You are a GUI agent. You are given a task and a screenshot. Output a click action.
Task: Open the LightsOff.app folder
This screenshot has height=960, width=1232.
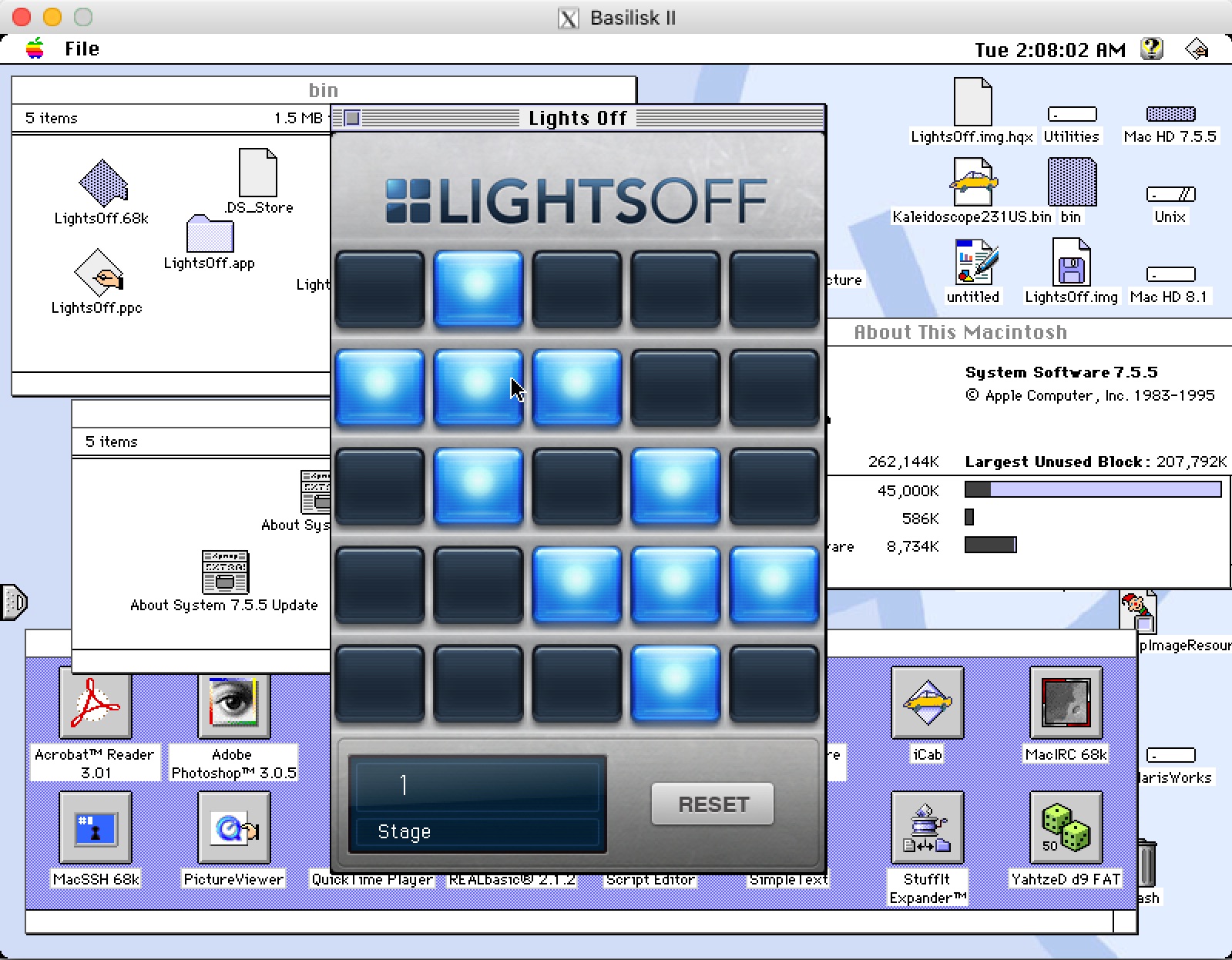(210, 233)
